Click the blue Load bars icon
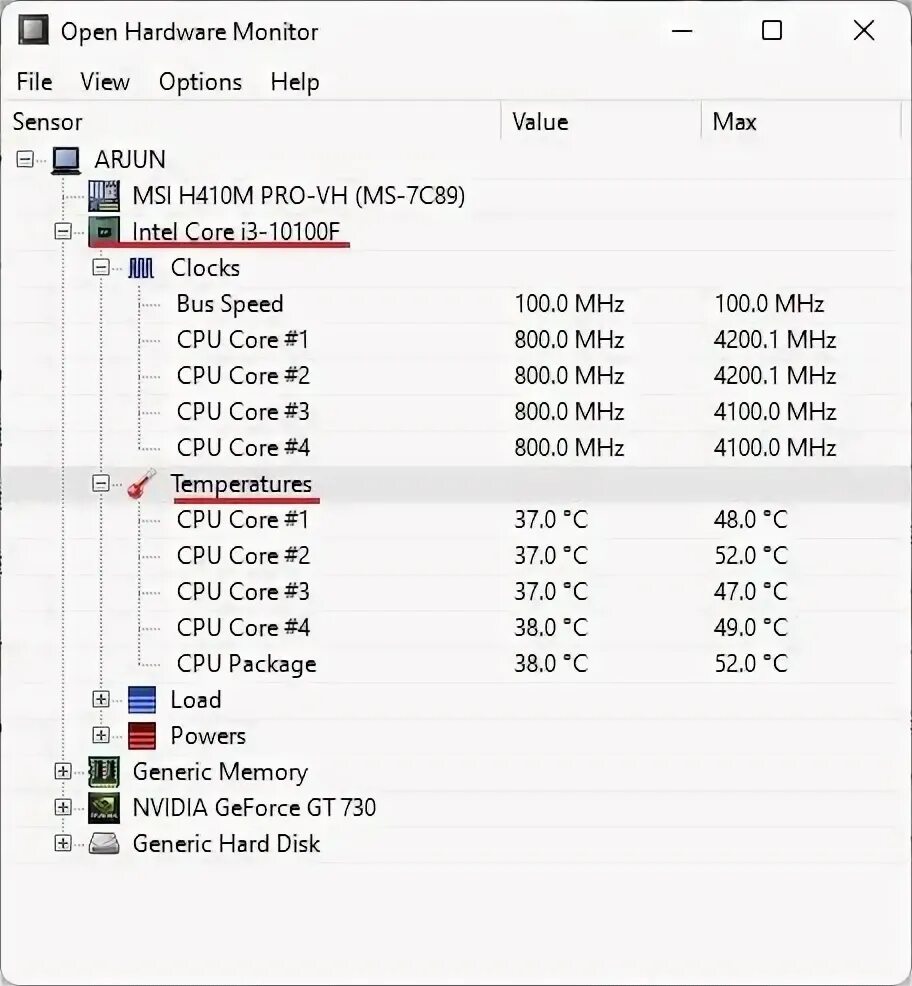Image resolution: width=912 pixels, height=986 pixels. click(x=142, y=699)
